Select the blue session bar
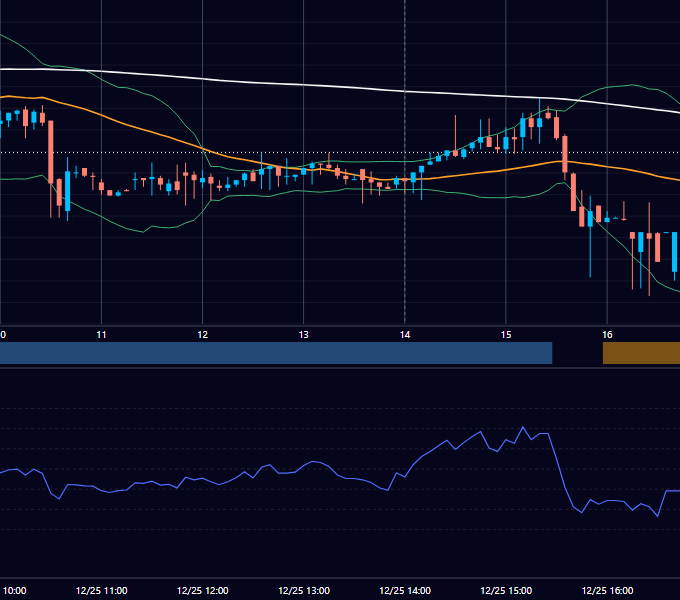 (276, 353)
